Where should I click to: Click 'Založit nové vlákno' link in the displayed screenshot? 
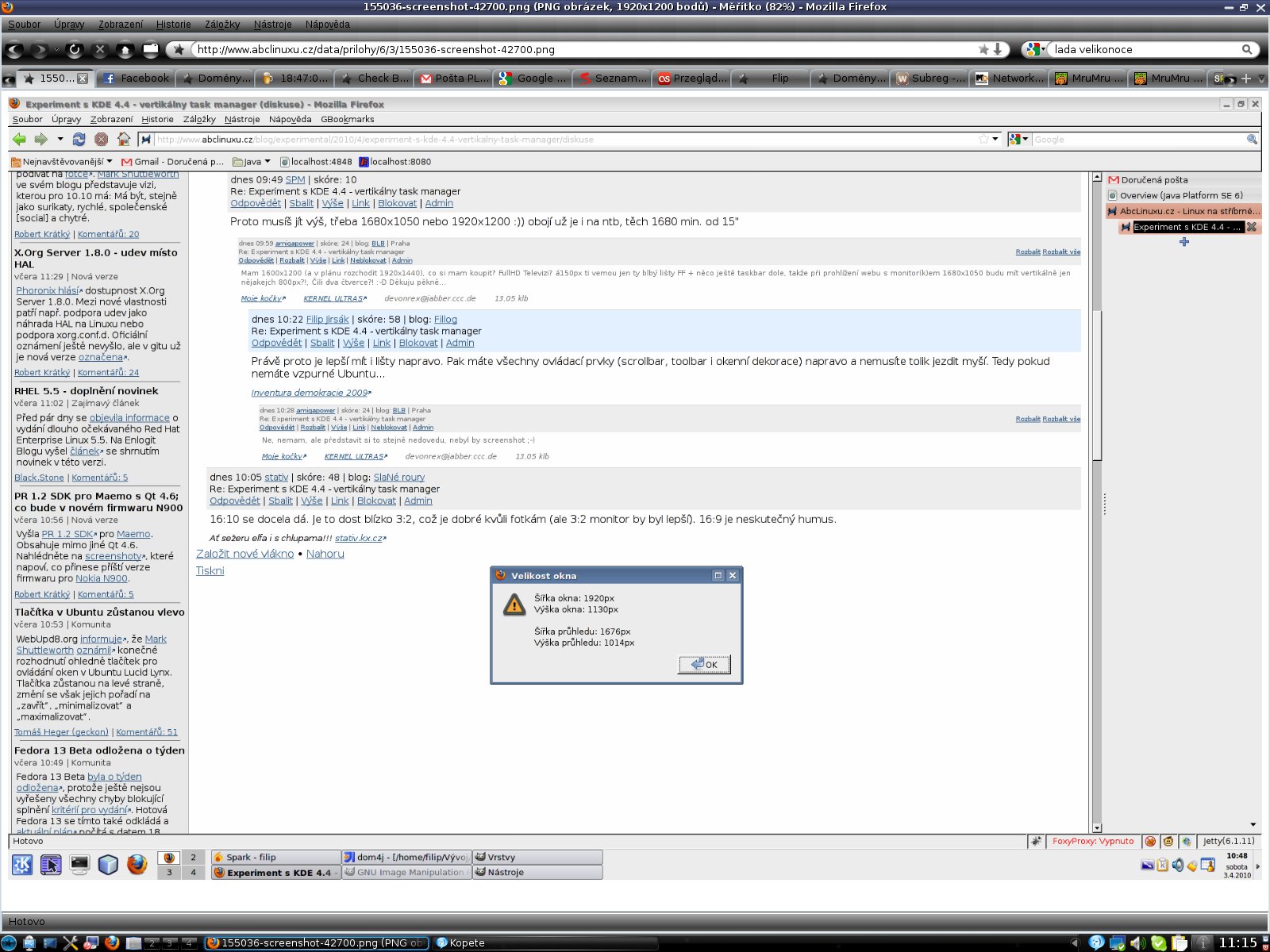tap(244, 554)
